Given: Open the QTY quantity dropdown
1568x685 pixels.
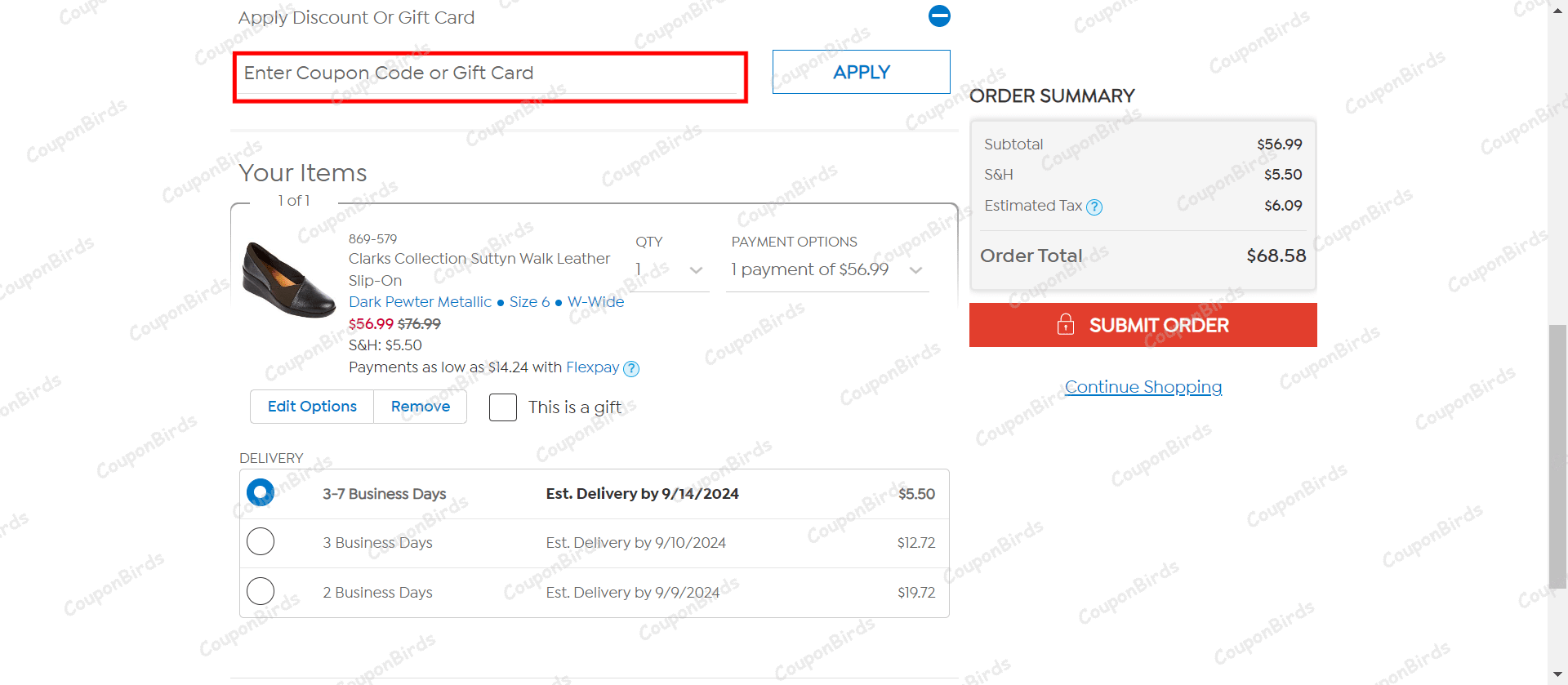Looking at the screenshot, I should point(669,270).
